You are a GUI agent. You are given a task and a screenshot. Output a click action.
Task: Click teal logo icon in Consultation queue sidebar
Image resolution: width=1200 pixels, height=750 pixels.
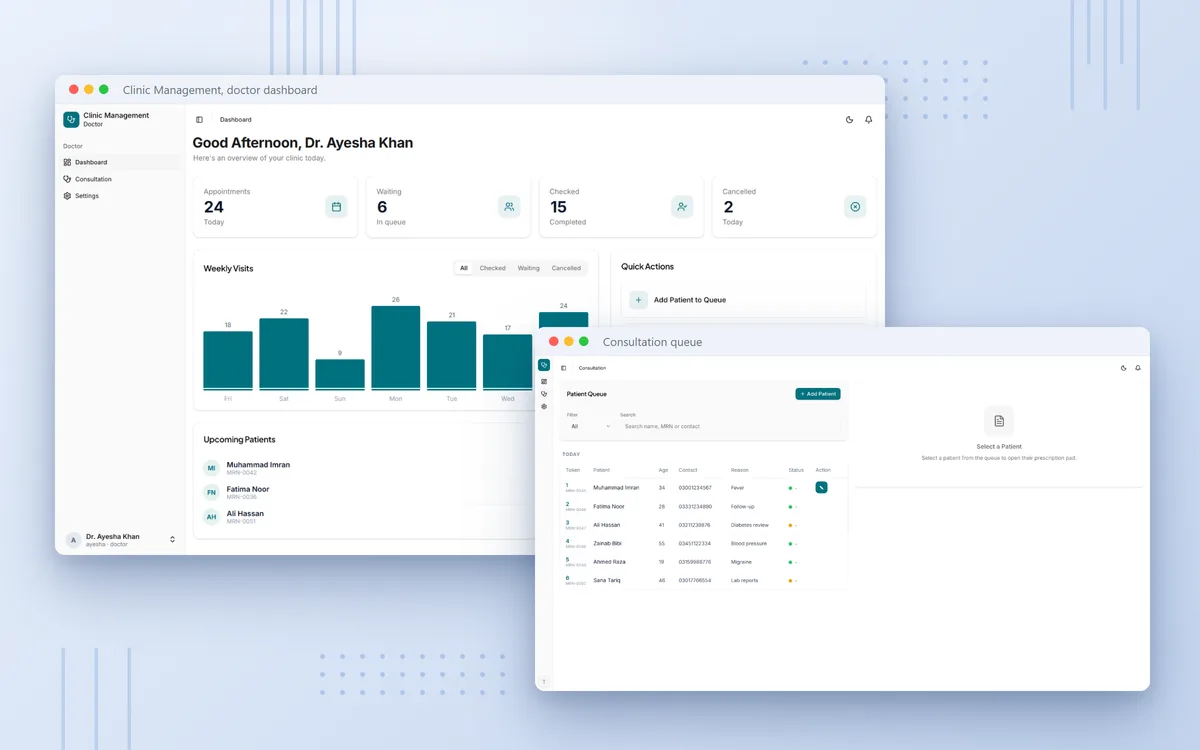(544, 365)
